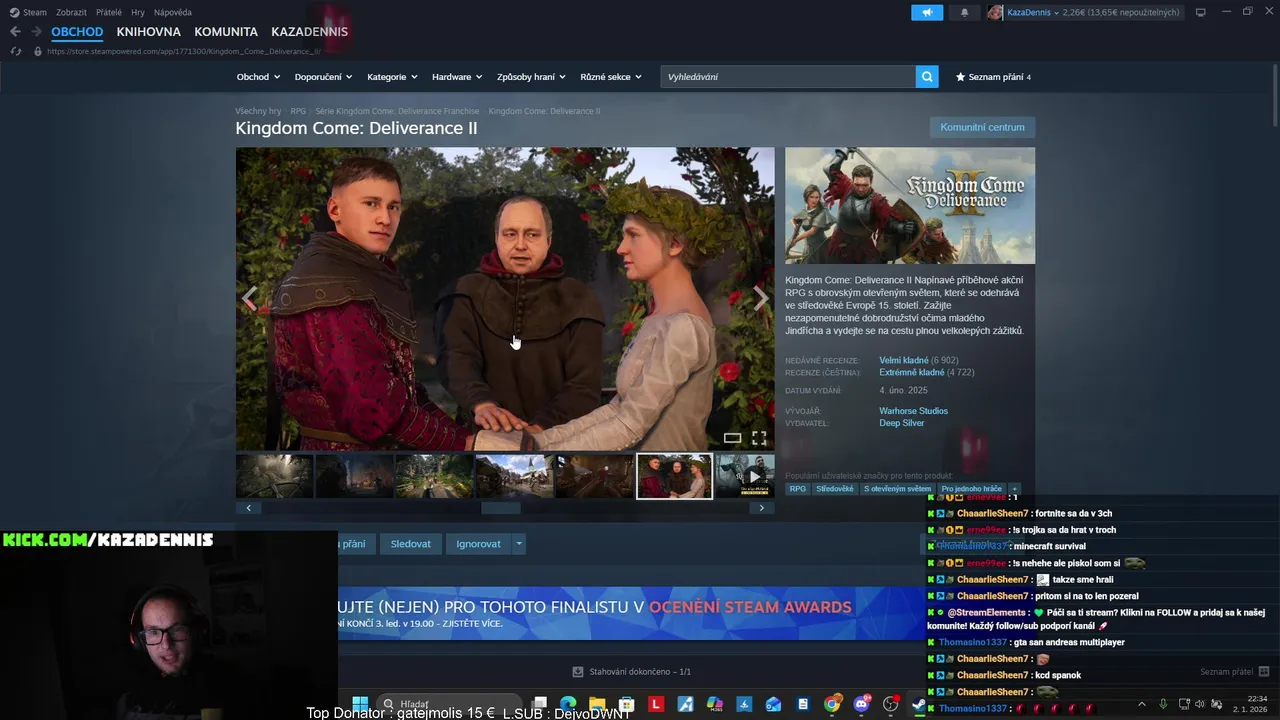Open Discord from the taskbar
The height and width of the screenshot is (720, 1280).
[x=861, y=704]
